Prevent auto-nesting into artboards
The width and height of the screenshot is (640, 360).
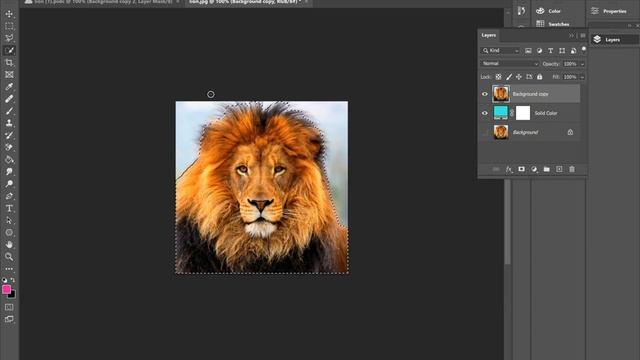click(529, 77)
